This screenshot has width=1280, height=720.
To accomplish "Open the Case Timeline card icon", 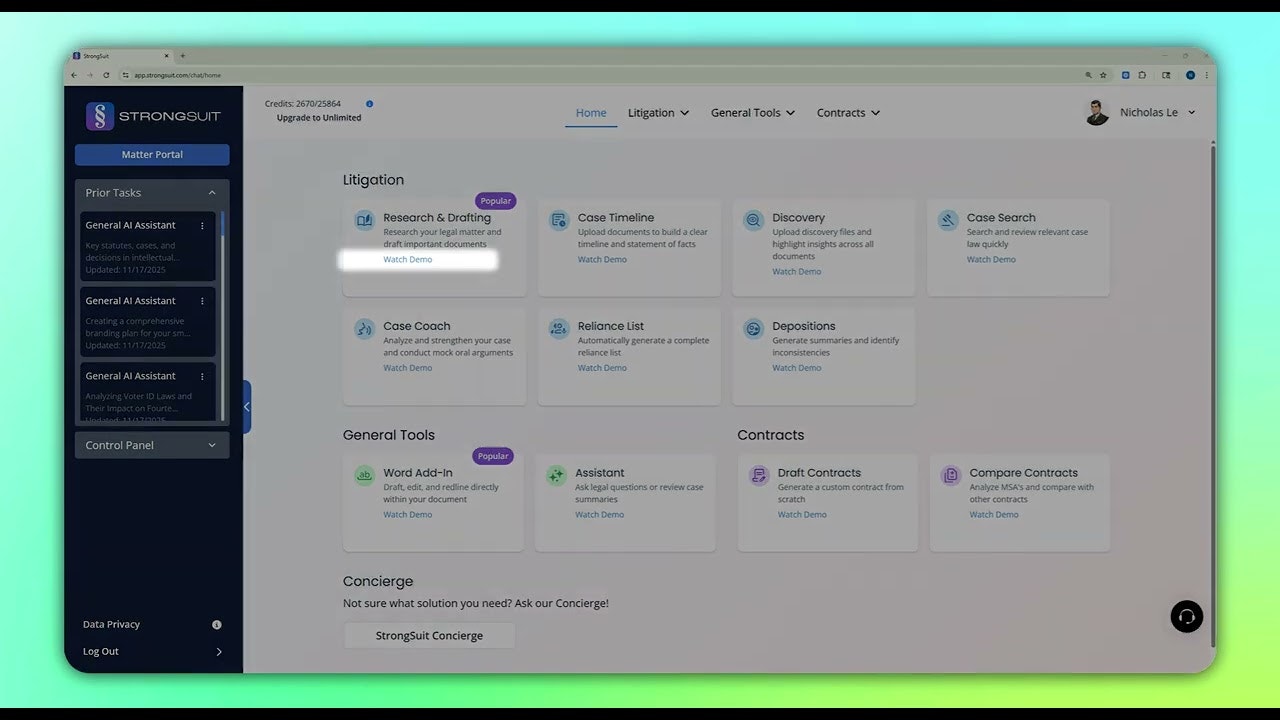I will (559, 220).
